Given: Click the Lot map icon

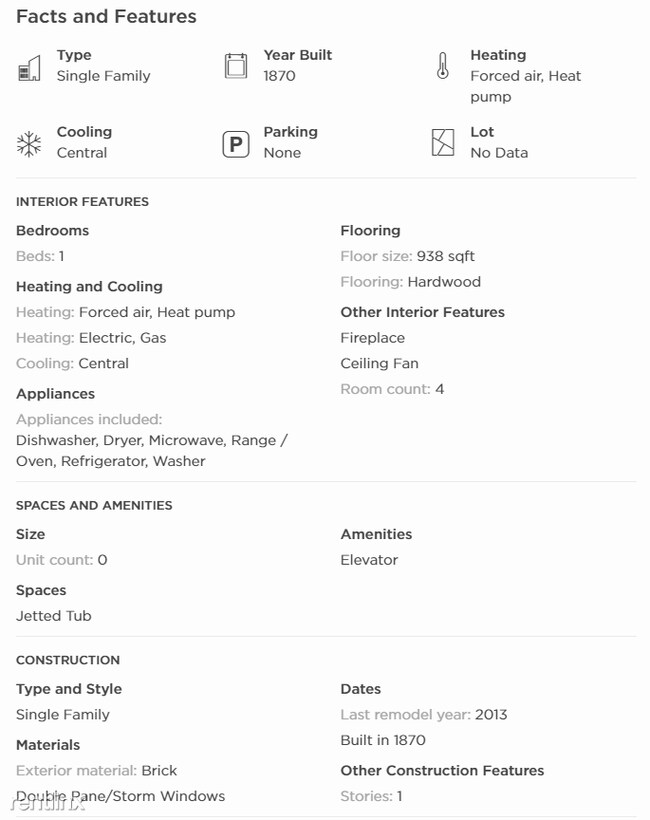Looking at the screenshot, I should (x=443, y=143).
